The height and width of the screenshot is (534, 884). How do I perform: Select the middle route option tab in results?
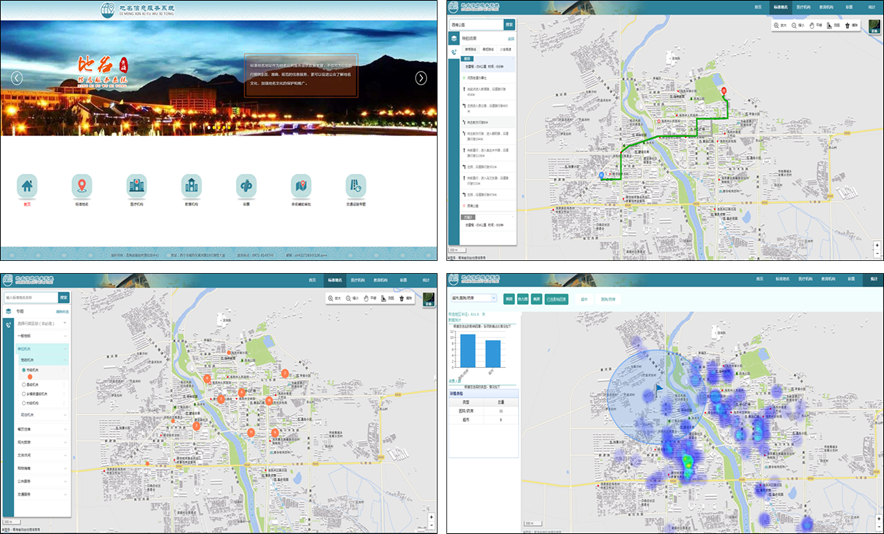488,50
